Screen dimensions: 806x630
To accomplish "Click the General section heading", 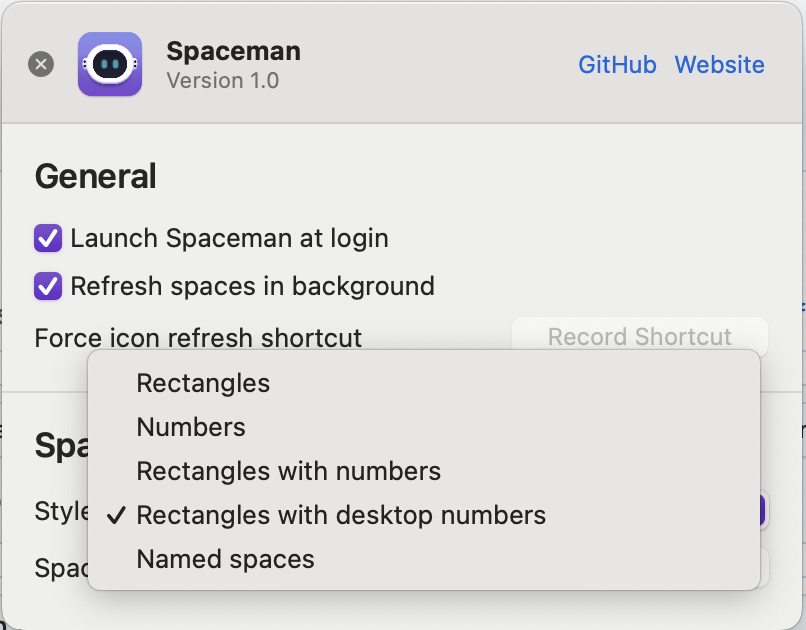I will pyautogui.click(x=96, y=177).
